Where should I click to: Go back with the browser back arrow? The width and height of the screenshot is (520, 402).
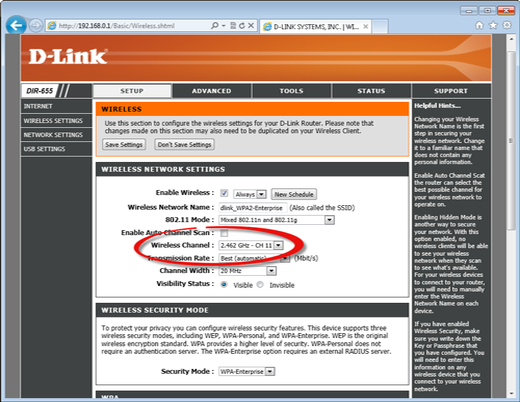[16, 25]
